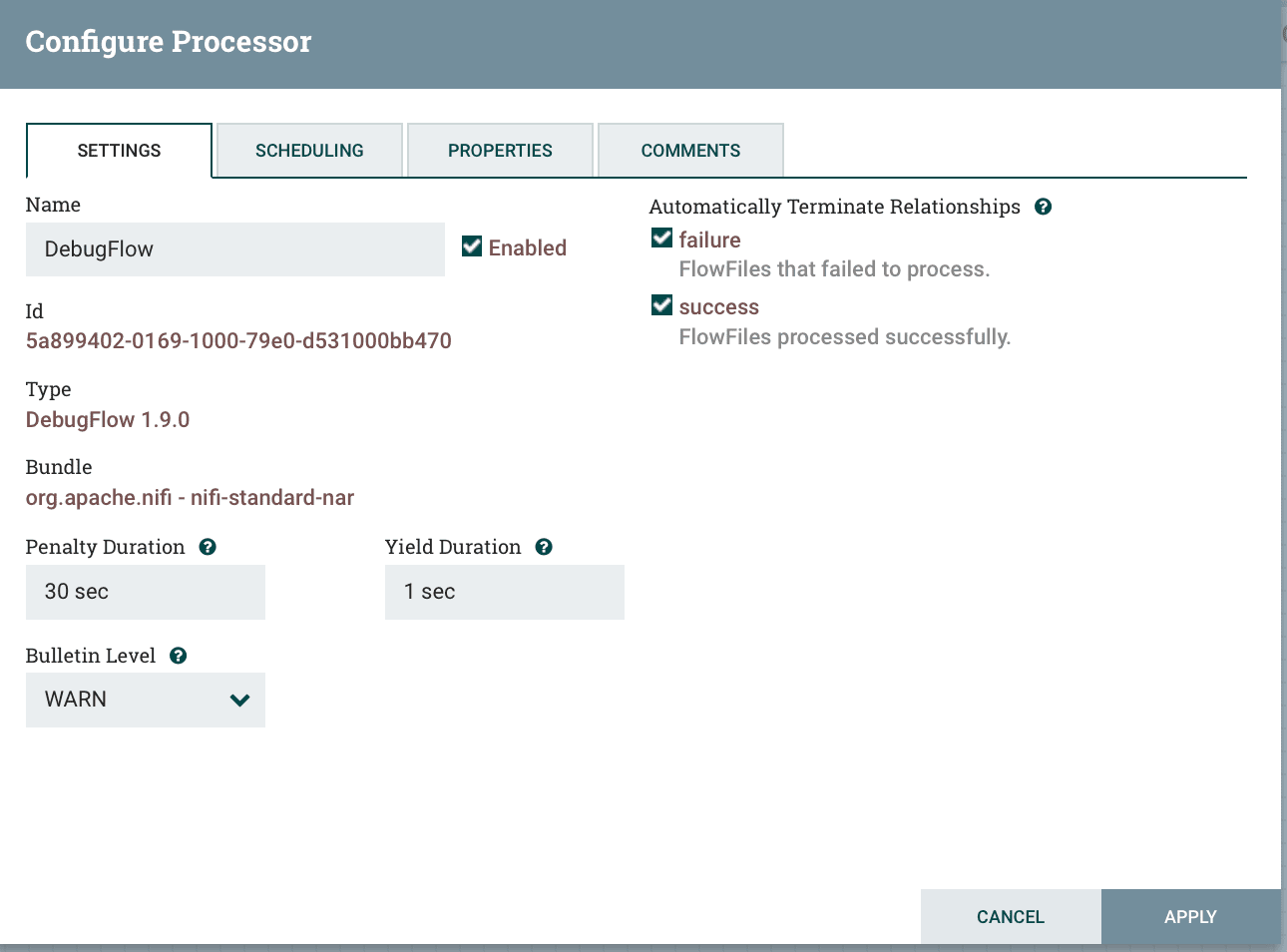Show Yield Duration help tooltip icon

point(544,547)
